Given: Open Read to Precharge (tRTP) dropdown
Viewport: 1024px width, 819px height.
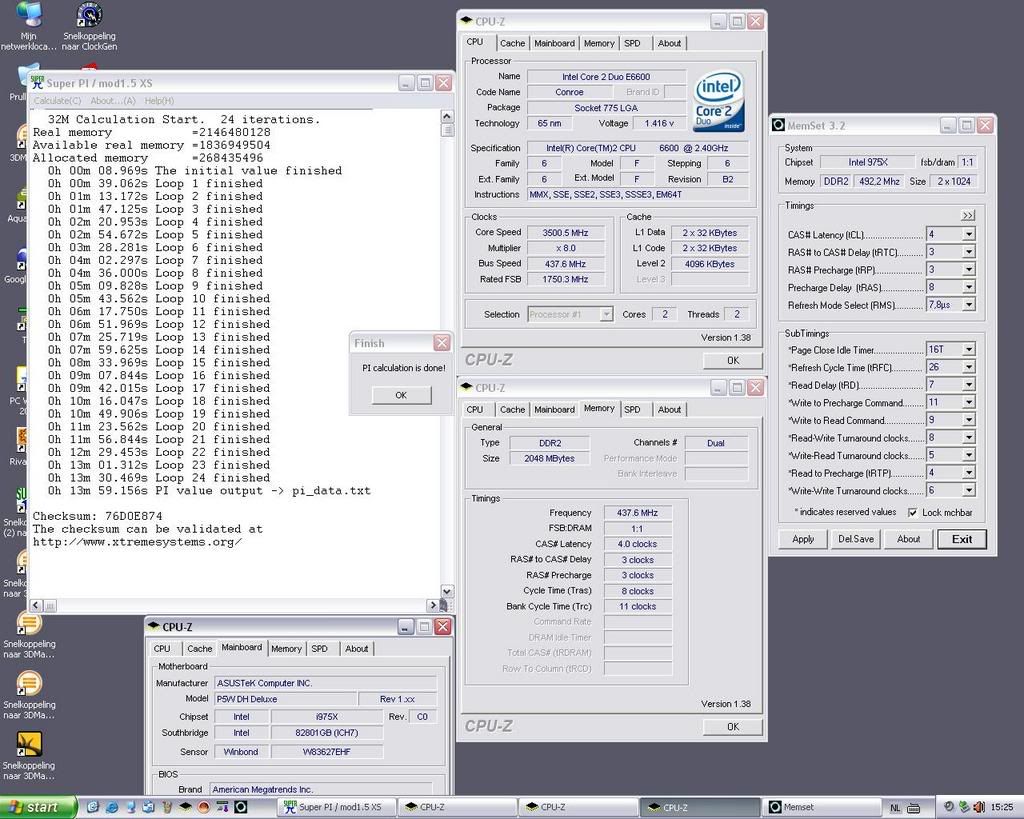Looking at the screenshot, I should [968, 473].
